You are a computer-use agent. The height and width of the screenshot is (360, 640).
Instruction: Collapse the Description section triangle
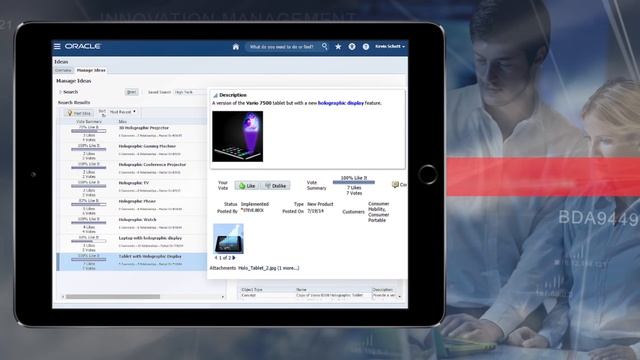(x=215, y=95)
